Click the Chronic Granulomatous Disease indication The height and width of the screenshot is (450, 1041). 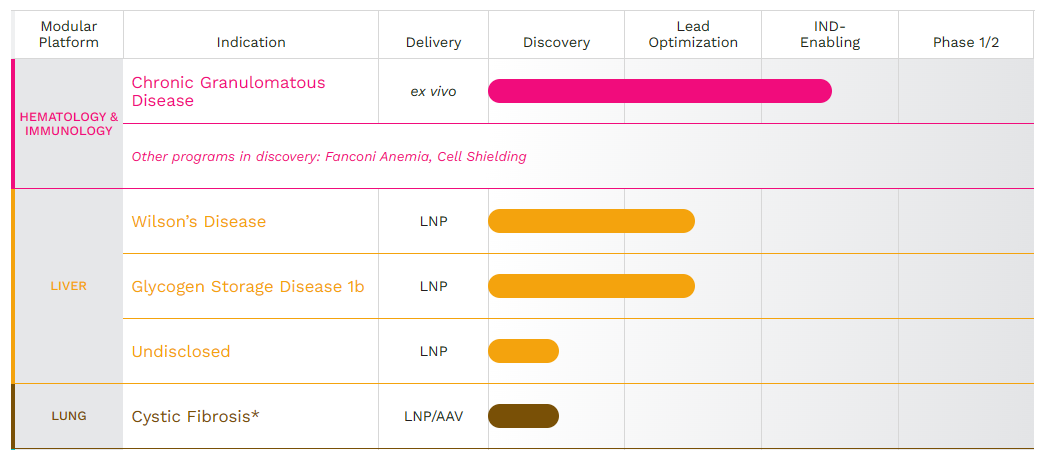click(x=228, y=91)
